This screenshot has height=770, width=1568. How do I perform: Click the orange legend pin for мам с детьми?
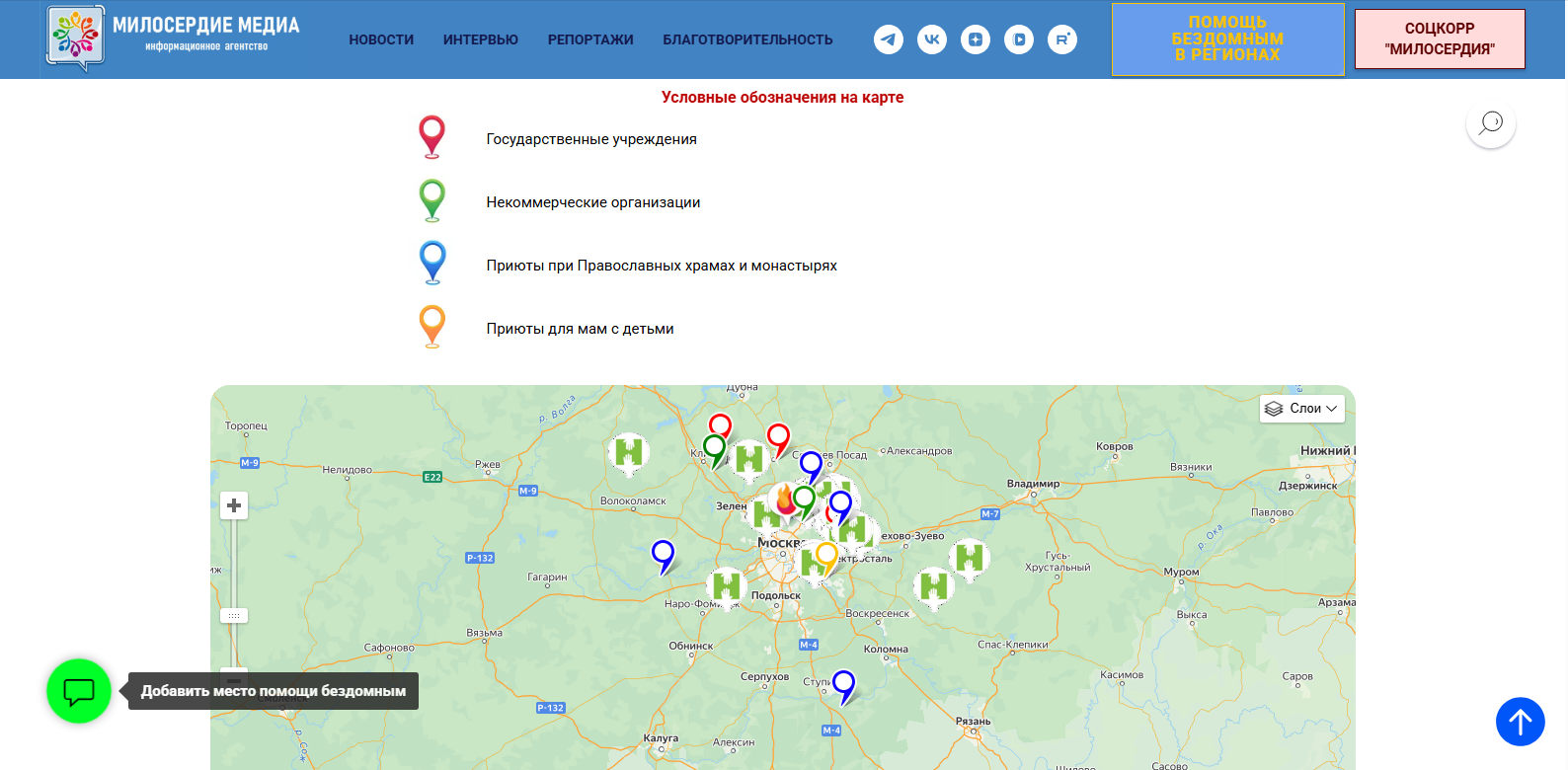[432, 327]
